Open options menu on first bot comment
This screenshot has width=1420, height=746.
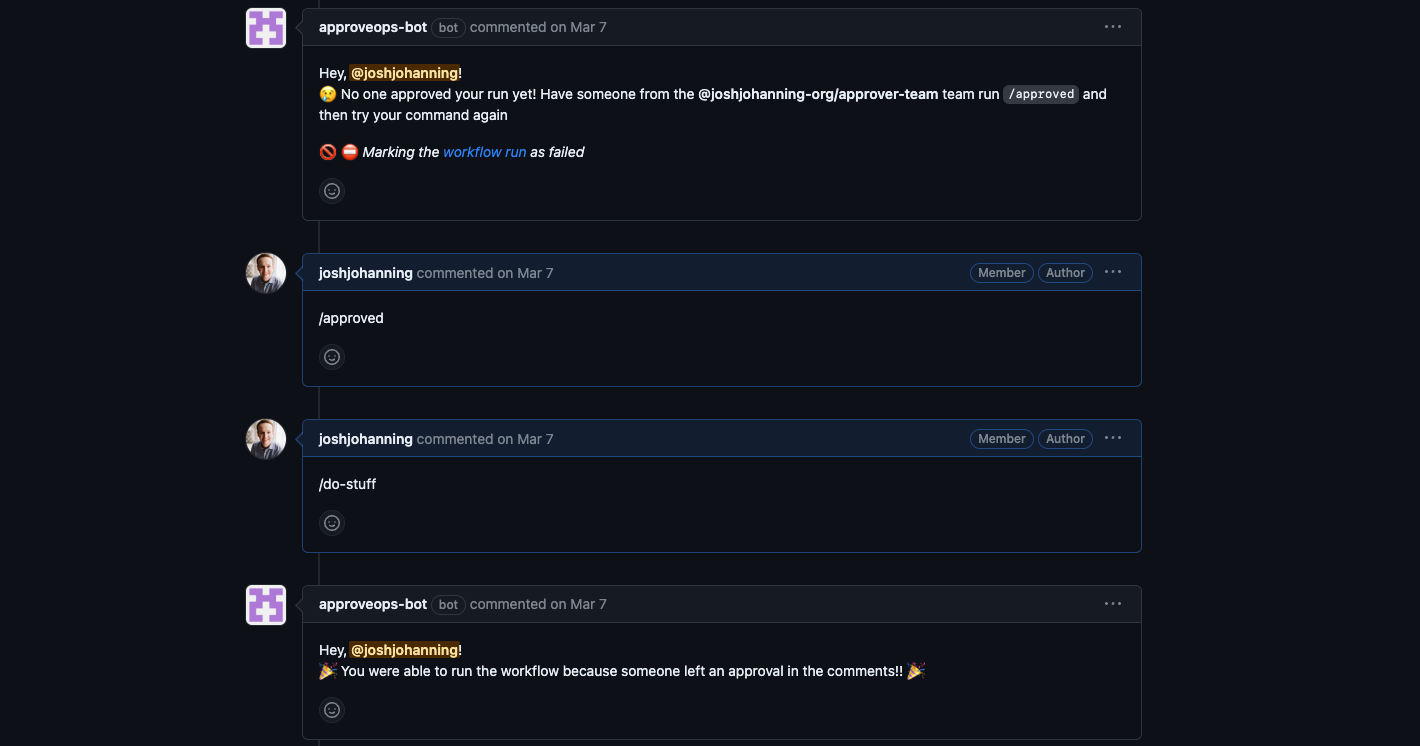click(x=1113, y=27)
